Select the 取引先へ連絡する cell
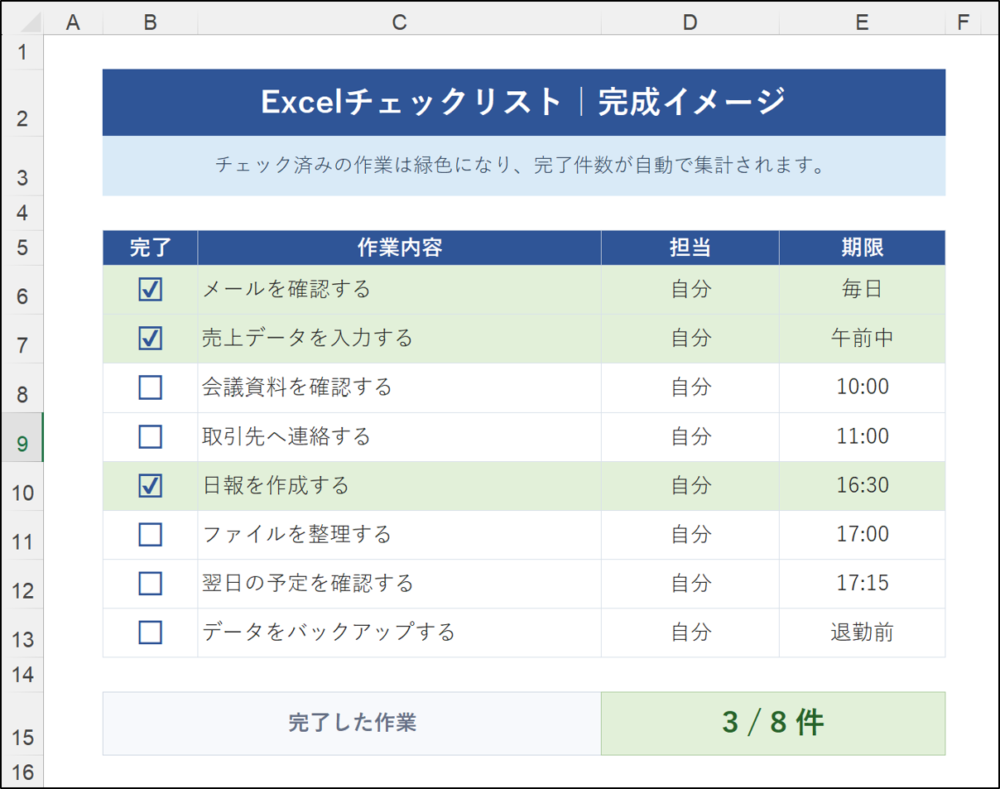Viewport: 1000px width, 789px height. click(x=399, y=437)
